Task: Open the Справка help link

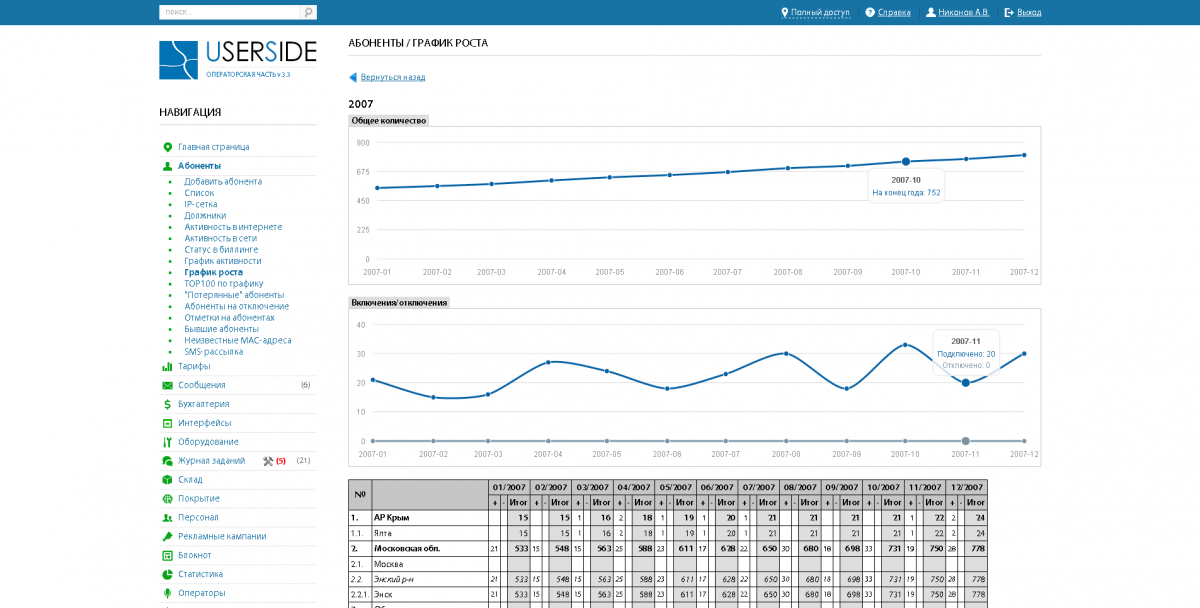Action: pos(894,12)
